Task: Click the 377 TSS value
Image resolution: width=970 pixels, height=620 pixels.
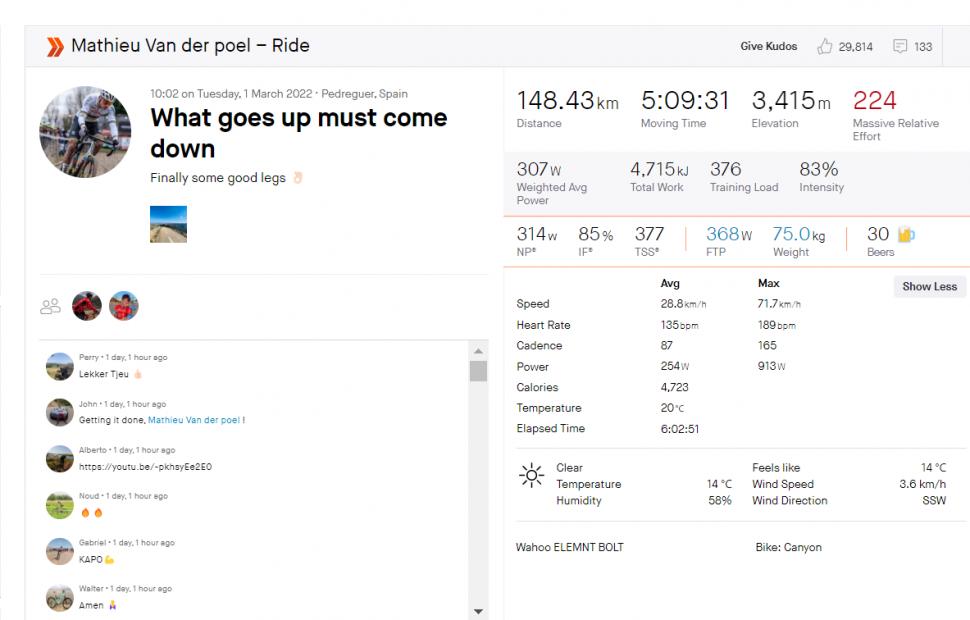Action: 649,234
